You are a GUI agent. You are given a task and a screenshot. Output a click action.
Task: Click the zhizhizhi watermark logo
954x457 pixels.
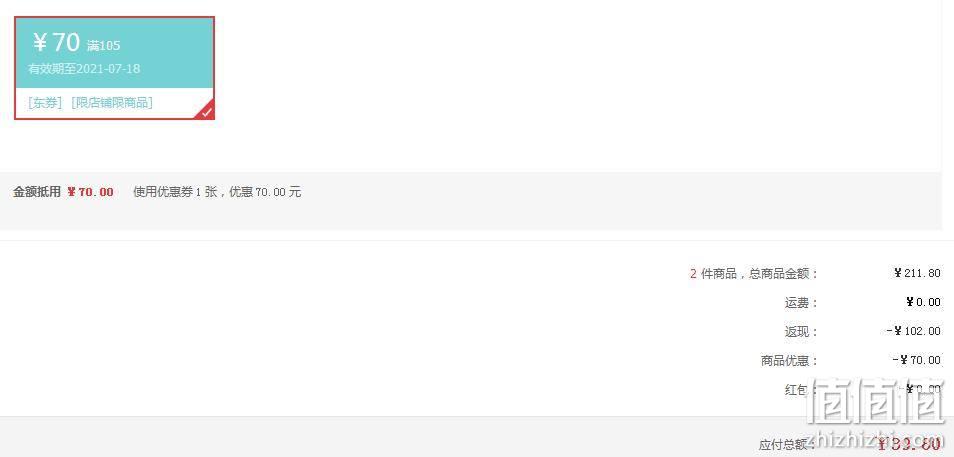pos(876,414)
